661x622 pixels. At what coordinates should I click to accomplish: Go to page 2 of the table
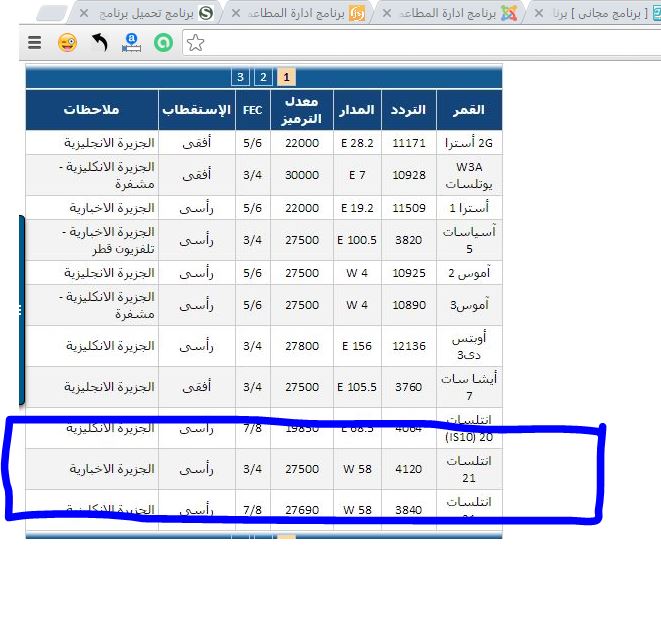pos(263,77)
